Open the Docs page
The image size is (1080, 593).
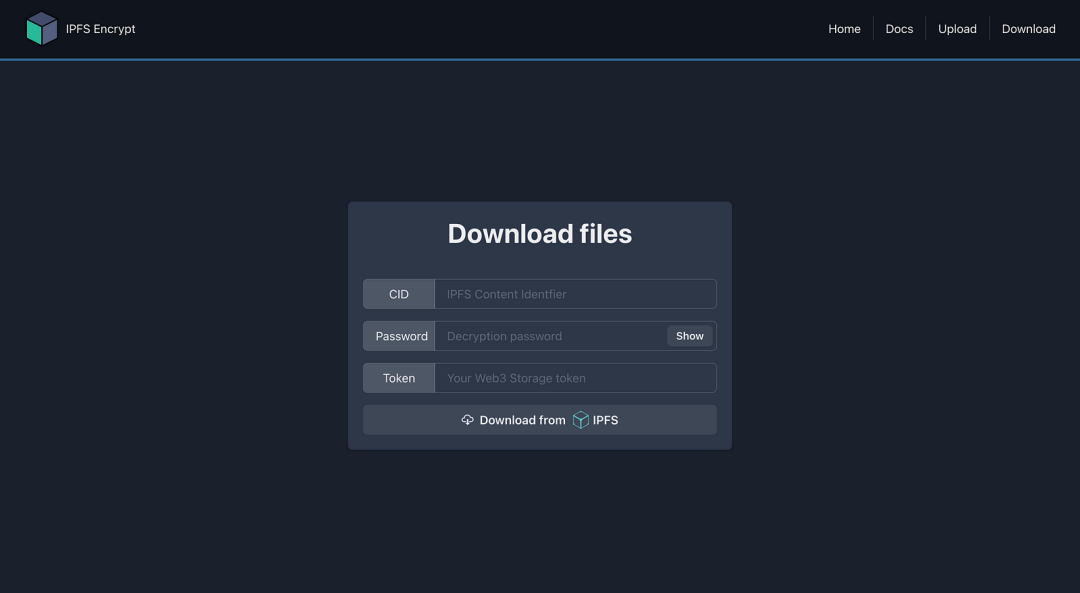point(899,29)
